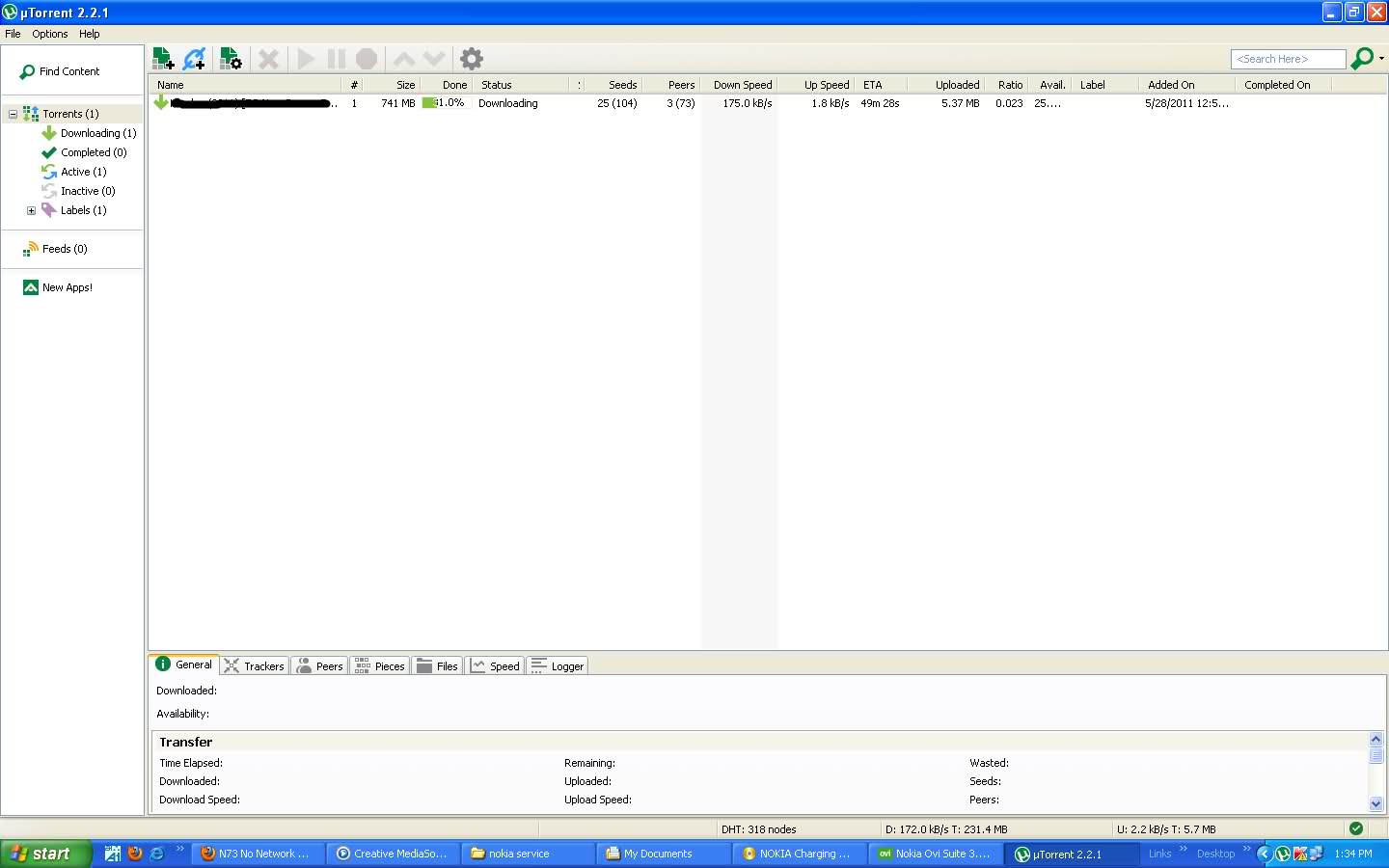The image size is (1389, 868).
Task: Sort by the Down Speed column header
Action: 739,85
